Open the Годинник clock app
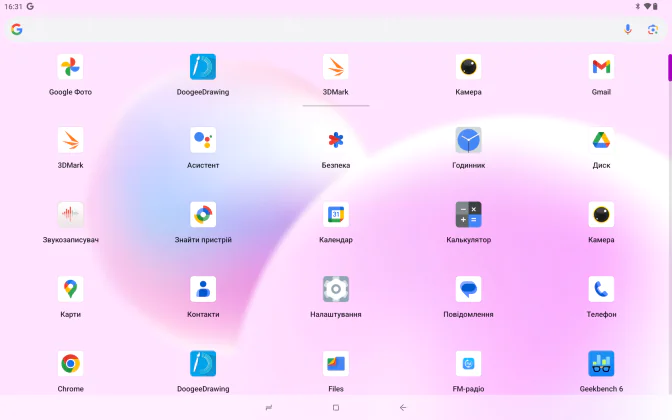 coord(468,140)
